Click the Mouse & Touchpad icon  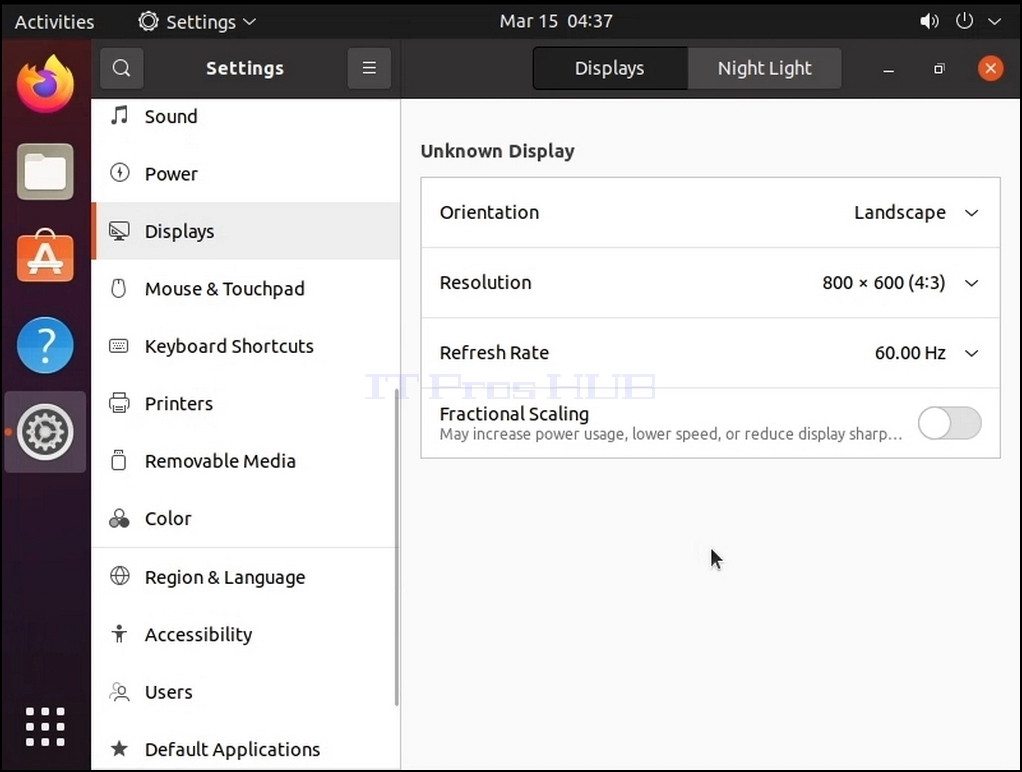[x=119, y=288]
